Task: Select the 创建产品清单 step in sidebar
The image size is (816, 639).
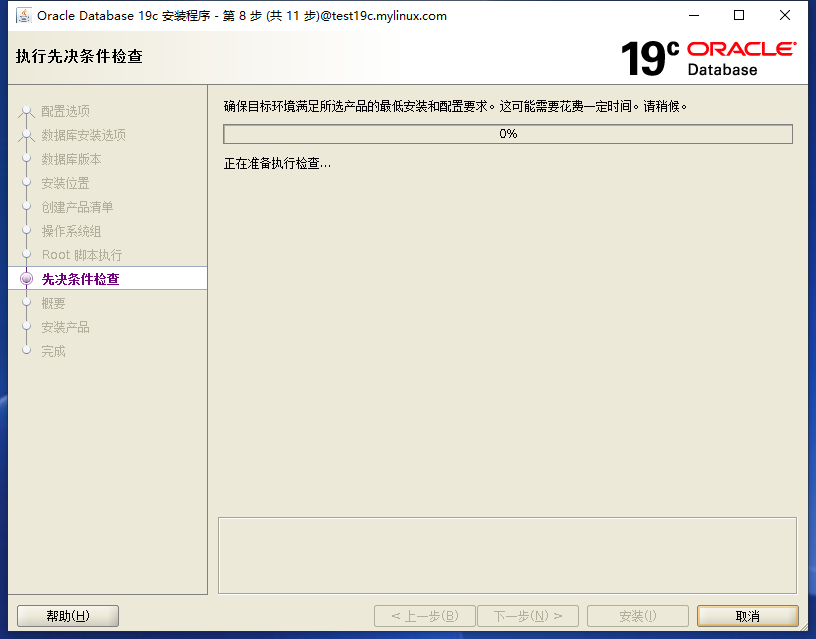Action: tap(77, 207)
